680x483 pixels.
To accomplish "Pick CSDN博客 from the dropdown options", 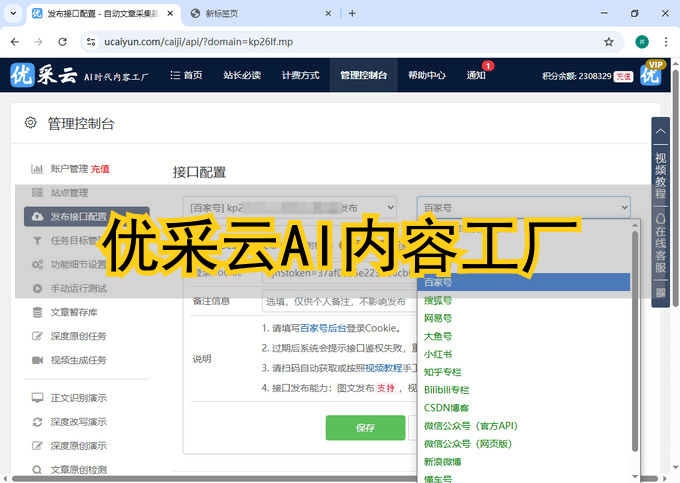I will [446, 408].
